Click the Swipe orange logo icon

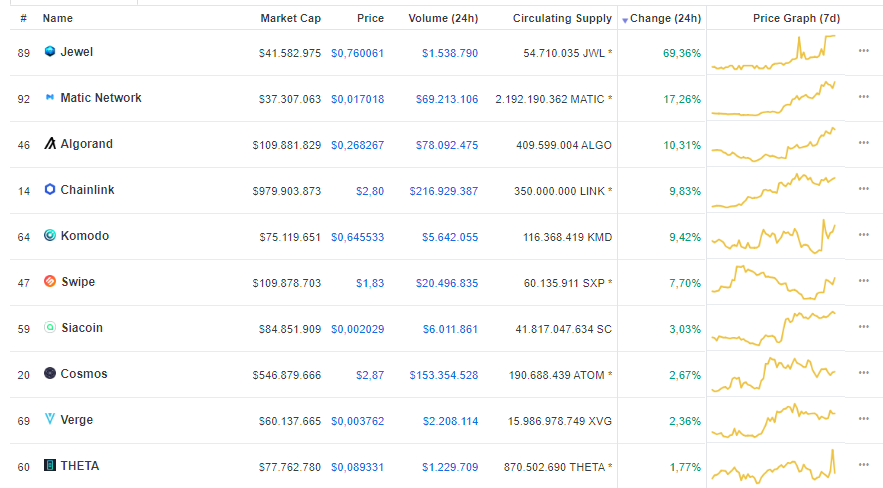tap(50, 281)
